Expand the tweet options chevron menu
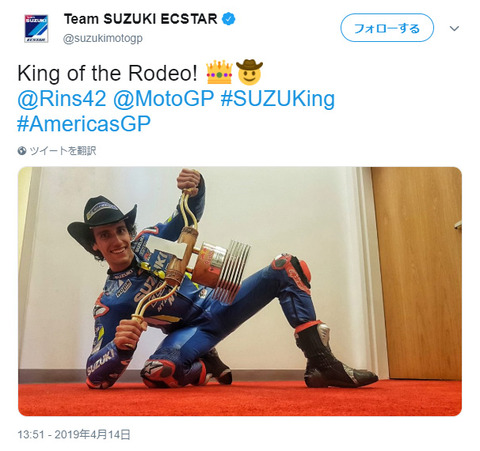 coord(454,28)
